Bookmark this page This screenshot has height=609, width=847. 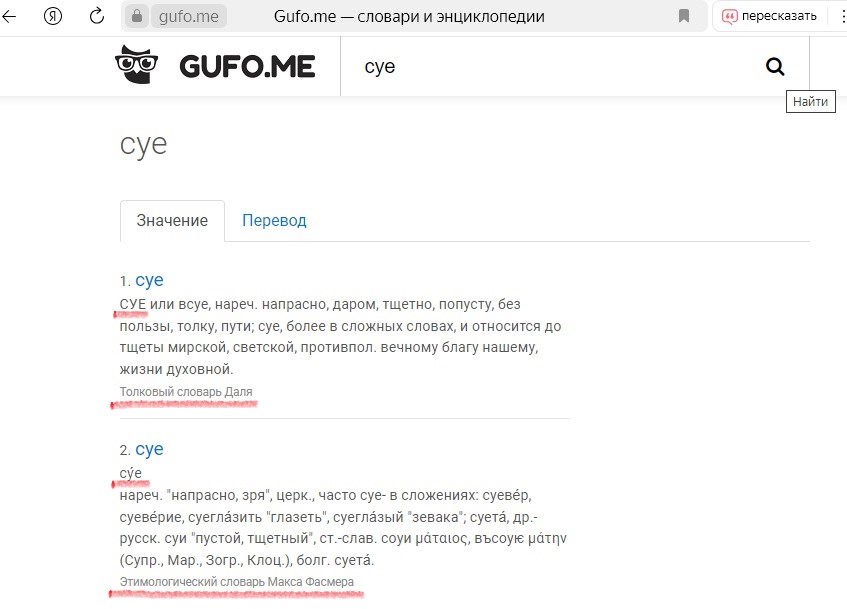(684, 16)
